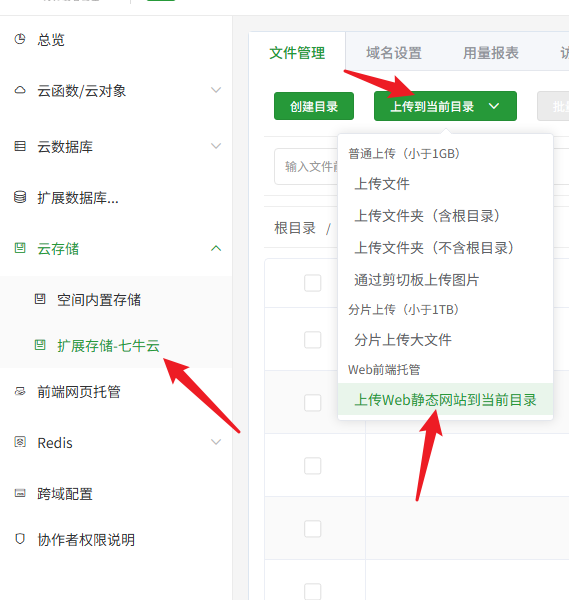Switch to the 域名设置 tab

tap(394, 53)
